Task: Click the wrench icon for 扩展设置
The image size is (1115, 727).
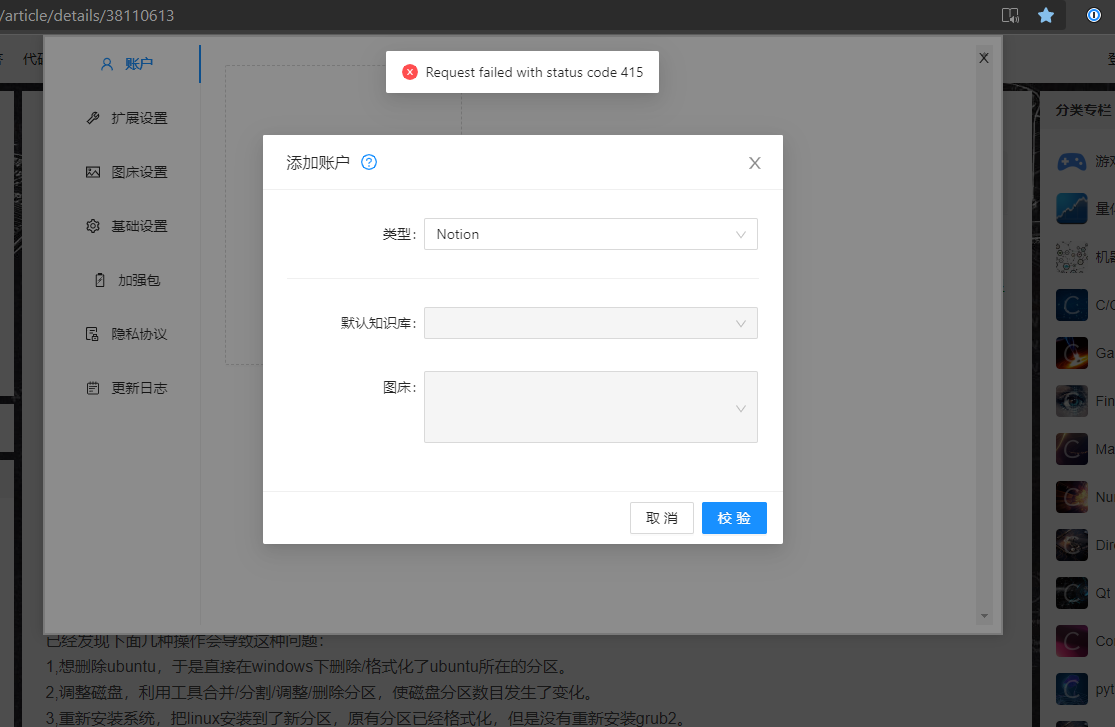Action: pyautogui.click(x=92, y=117)
